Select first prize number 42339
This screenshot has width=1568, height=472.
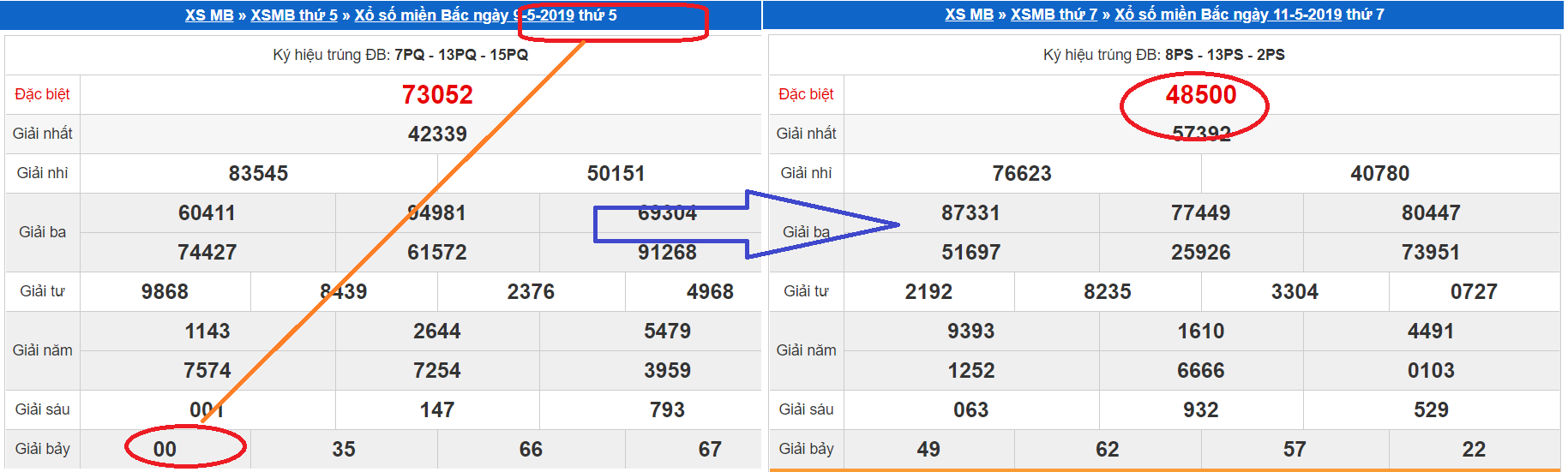click(x=437, y=134)
